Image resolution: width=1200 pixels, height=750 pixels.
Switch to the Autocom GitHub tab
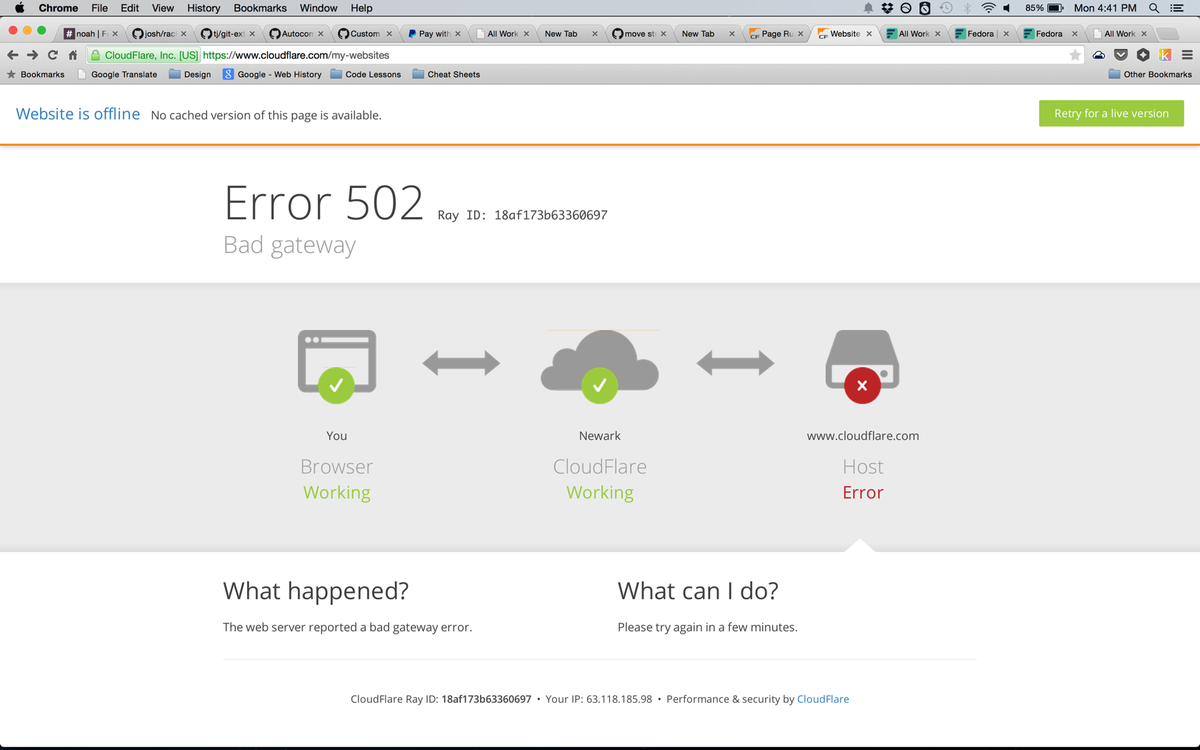(x=295, y=34)
